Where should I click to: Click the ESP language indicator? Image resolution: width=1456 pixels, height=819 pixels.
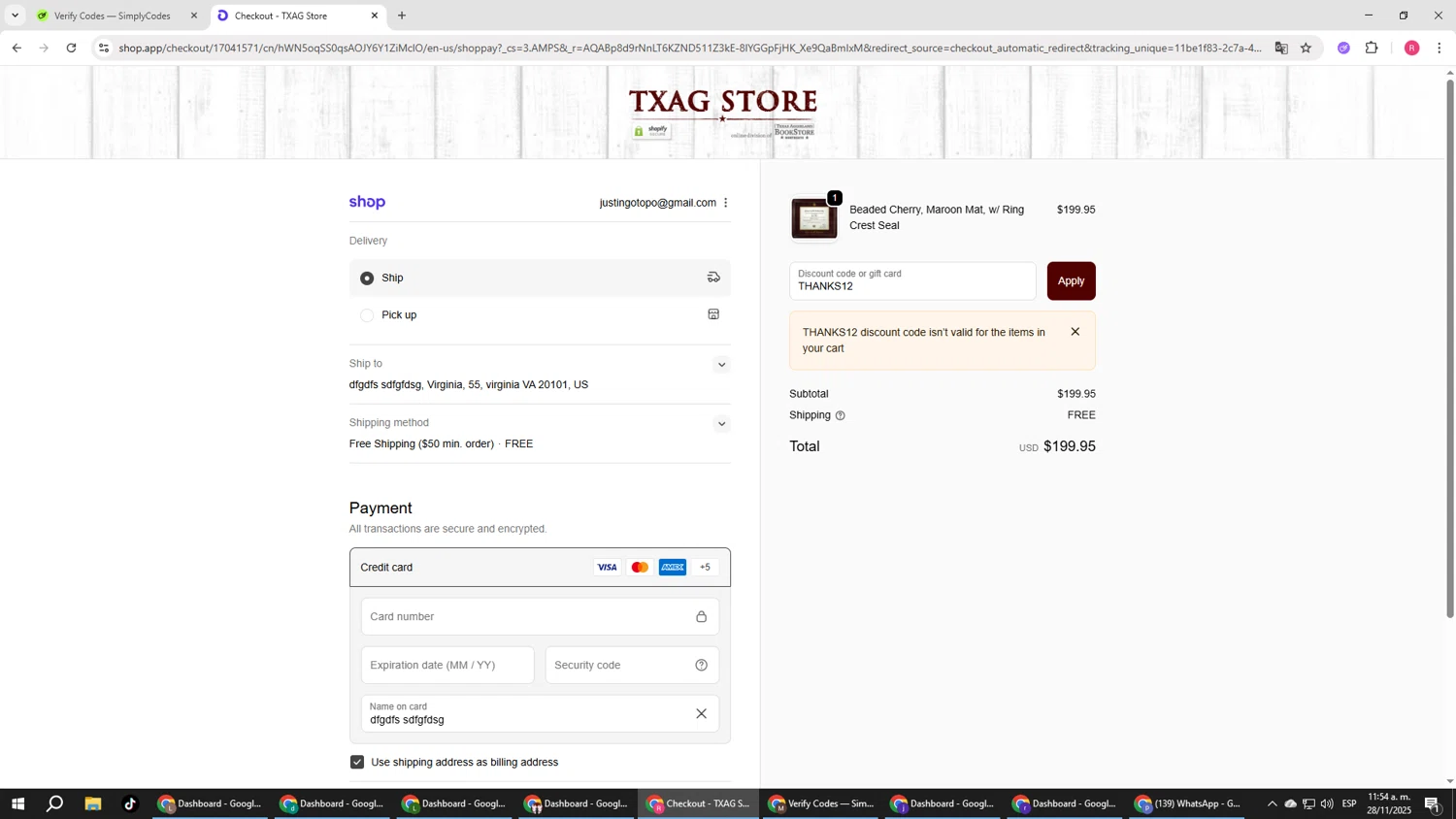pyautogui.click(x=1349, y=803)
